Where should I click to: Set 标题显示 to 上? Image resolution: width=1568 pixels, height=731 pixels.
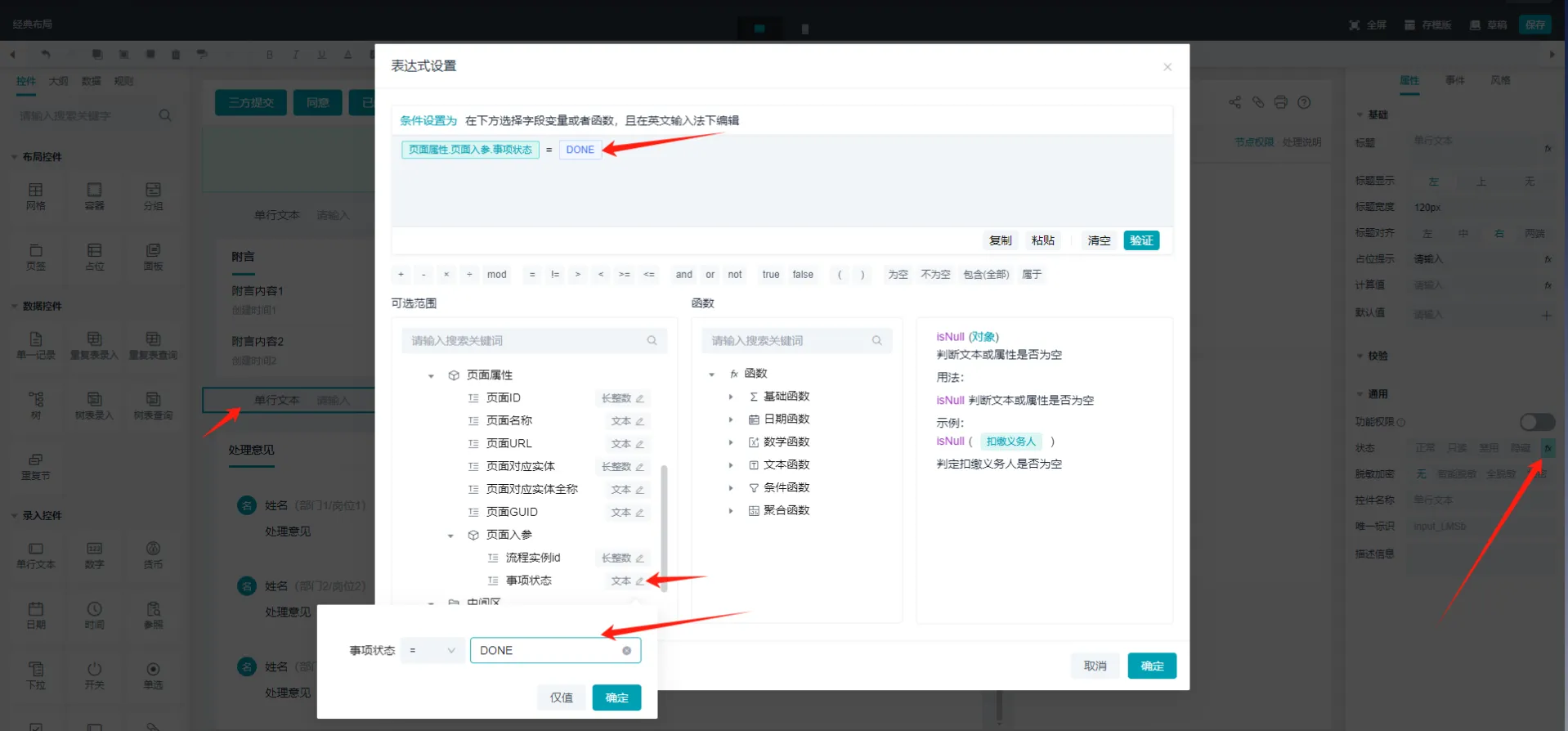click(x=1481, y=182)
